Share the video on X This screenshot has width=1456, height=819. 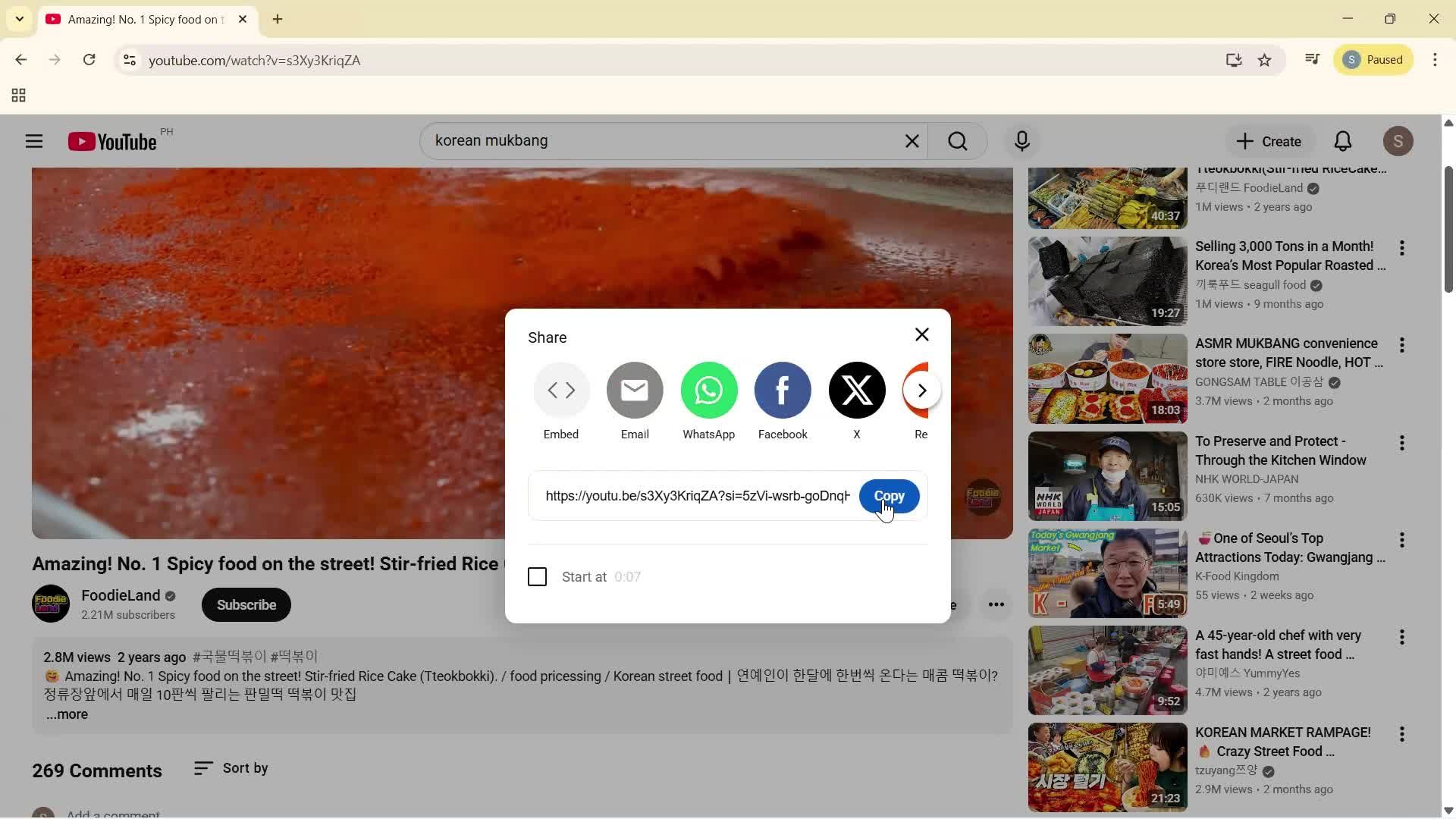point(856,390)
